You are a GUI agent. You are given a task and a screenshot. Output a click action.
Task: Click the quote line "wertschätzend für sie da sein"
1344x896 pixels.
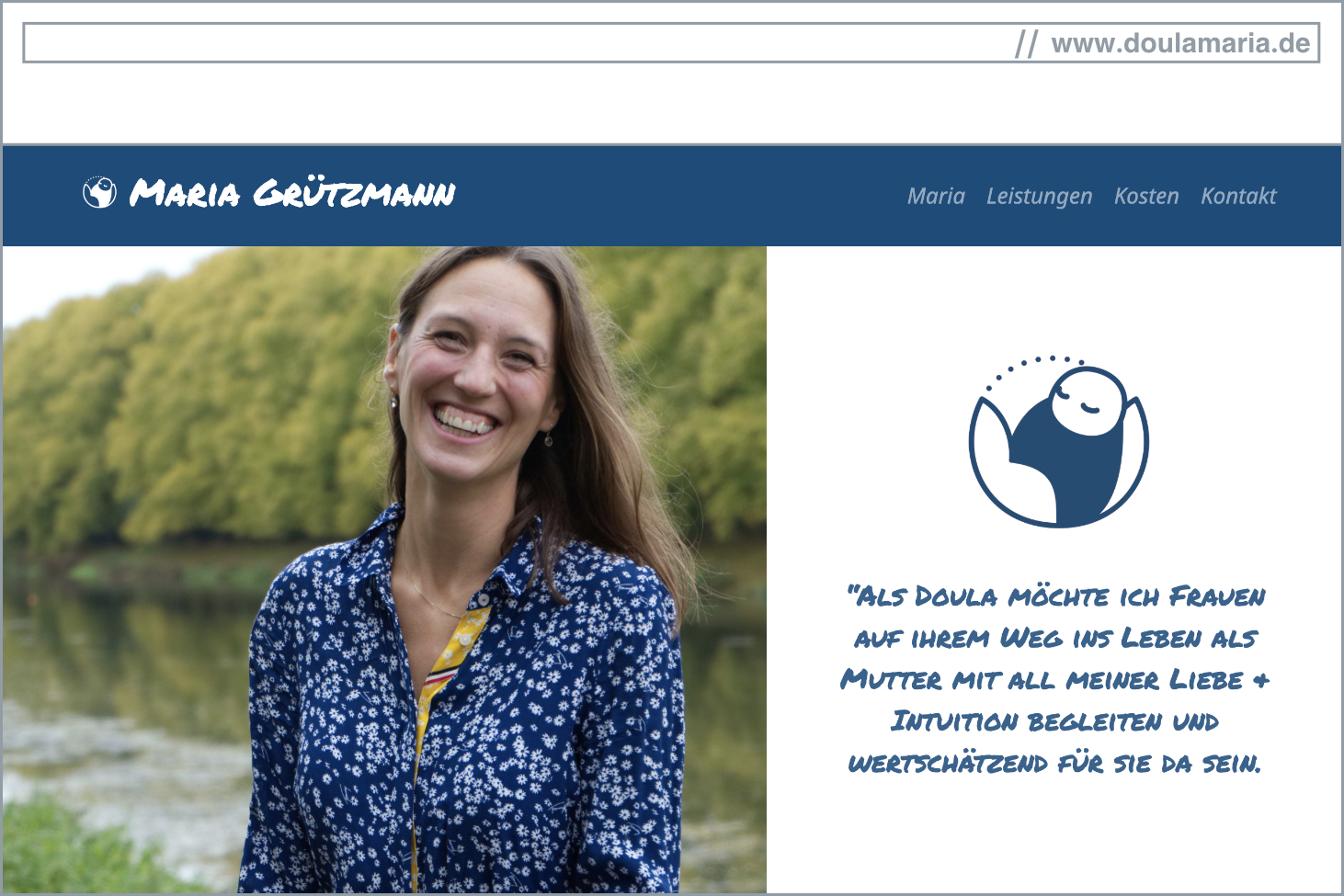pos(1055,763)
